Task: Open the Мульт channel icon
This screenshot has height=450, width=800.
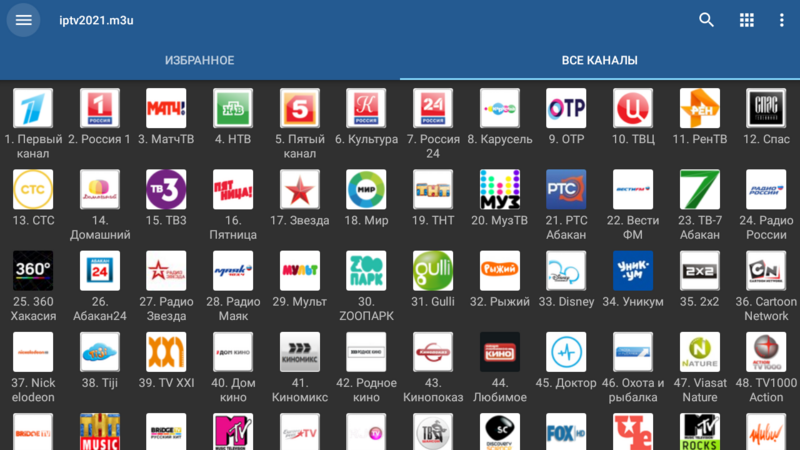Action: (x=299, y=270)
